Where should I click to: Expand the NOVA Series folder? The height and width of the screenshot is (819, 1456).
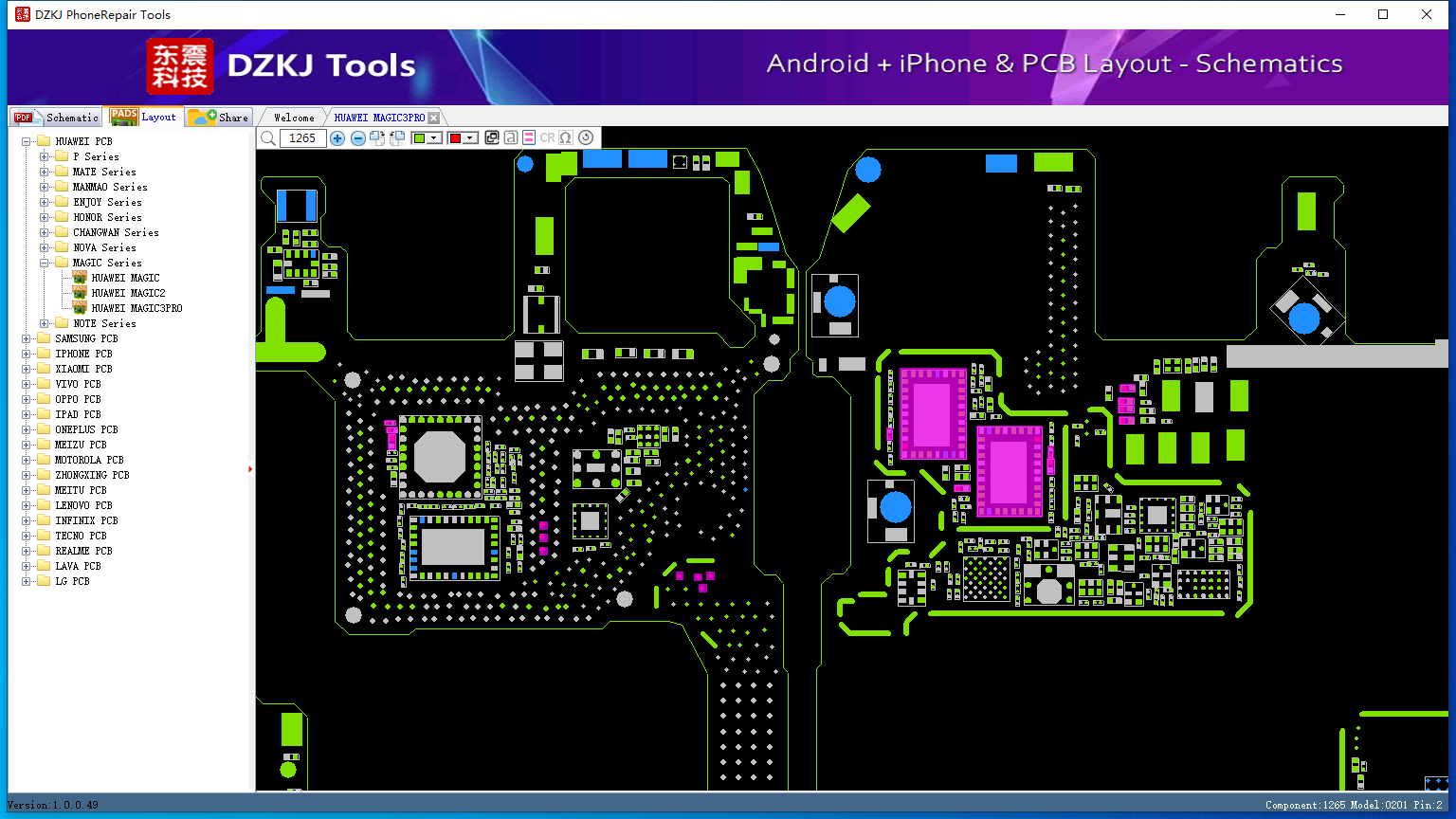[44, 247]
